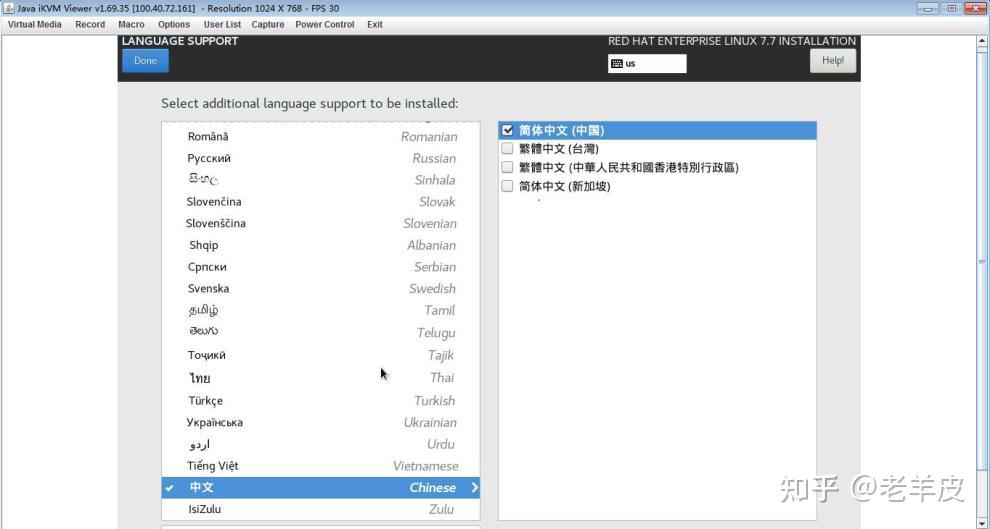Select the Urdu language row
The height and width of the screenshot is (529, 990).
(321, 444)
